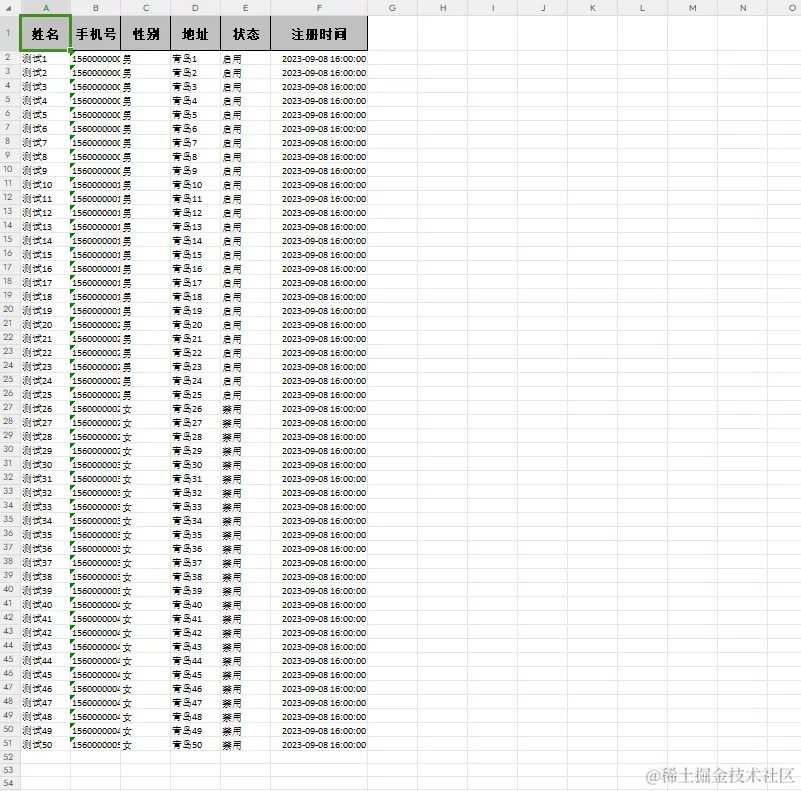Select column B header
Image resolution: width=801 pixels, height=791 pixels.
(x=96, y=8)
